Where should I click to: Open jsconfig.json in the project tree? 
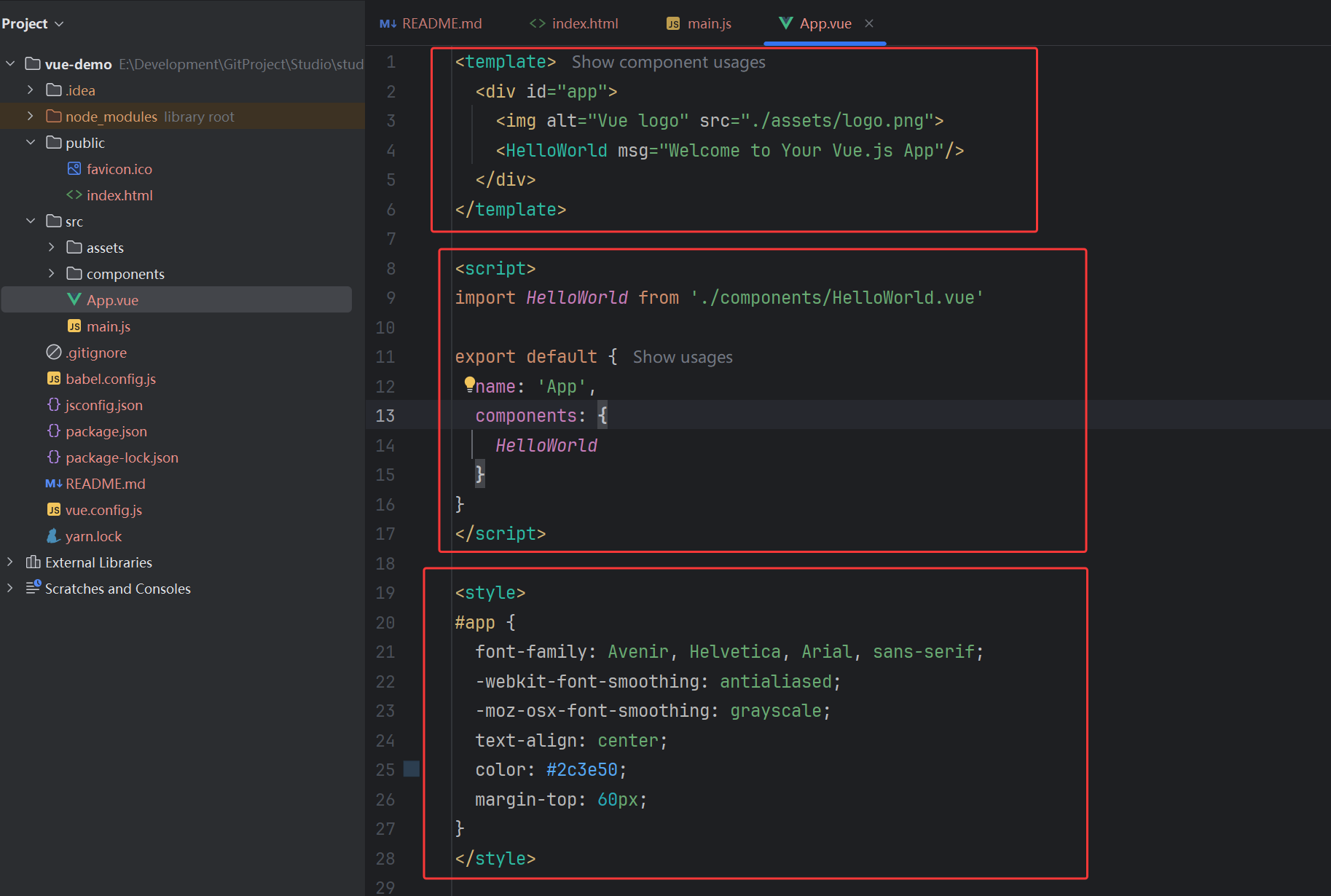104,405
